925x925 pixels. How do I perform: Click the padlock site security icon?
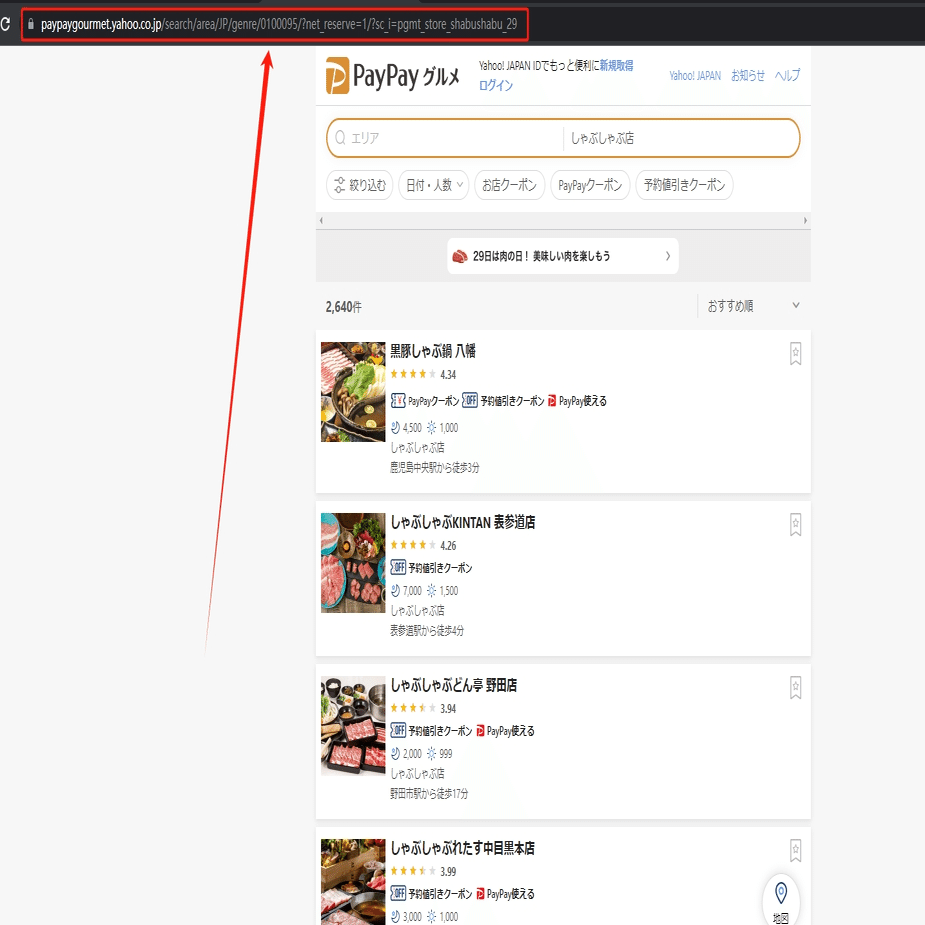point(31,24)
